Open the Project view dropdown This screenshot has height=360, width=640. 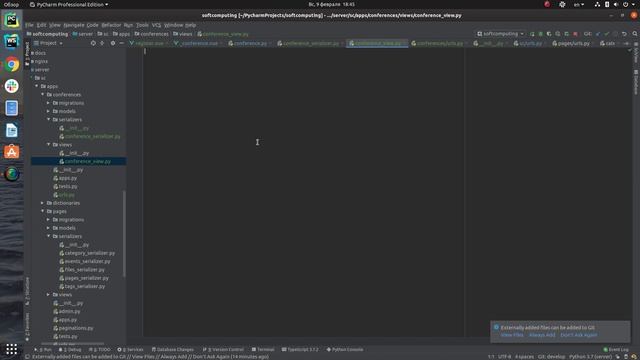tap(48, 43)
